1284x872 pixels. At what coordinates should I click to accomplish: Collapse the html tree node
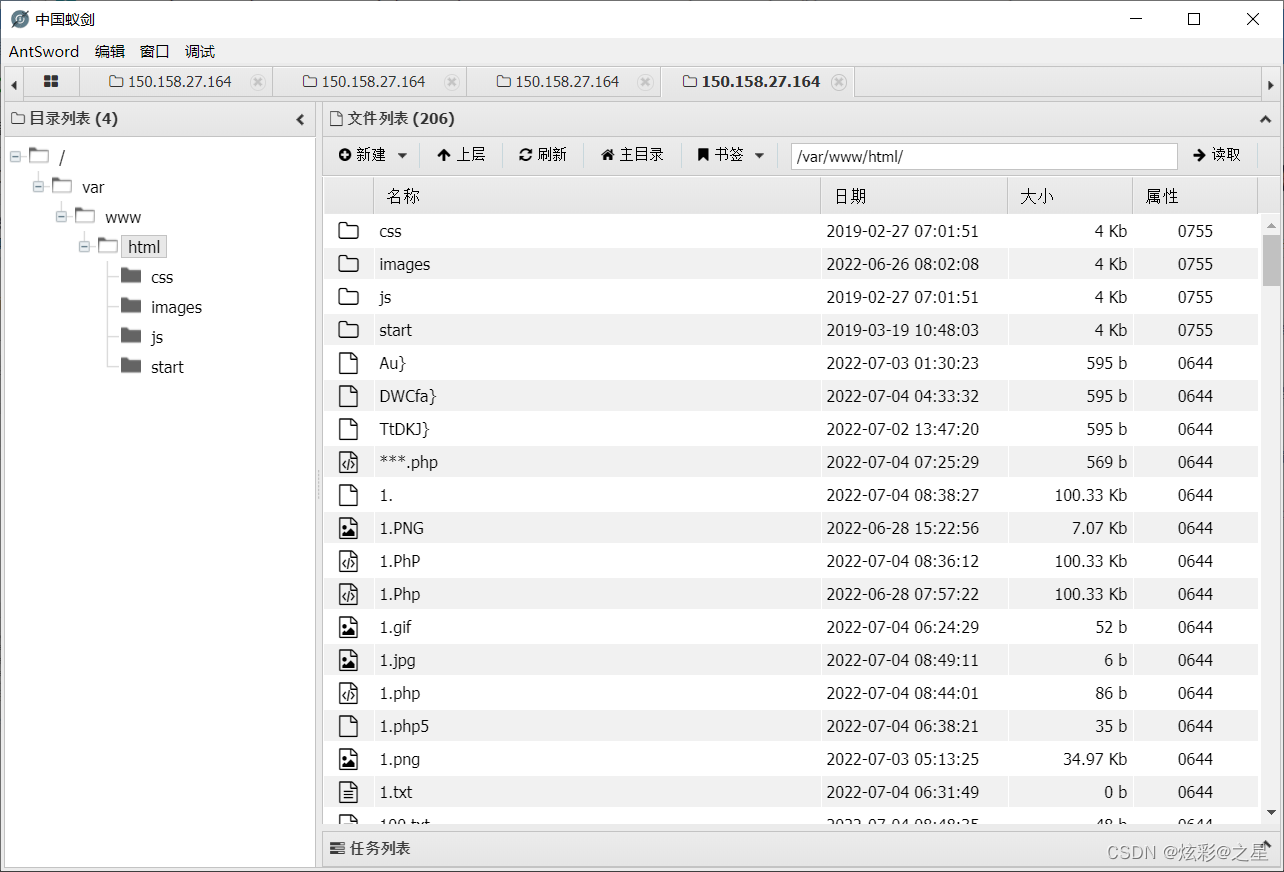pos(85,247)
